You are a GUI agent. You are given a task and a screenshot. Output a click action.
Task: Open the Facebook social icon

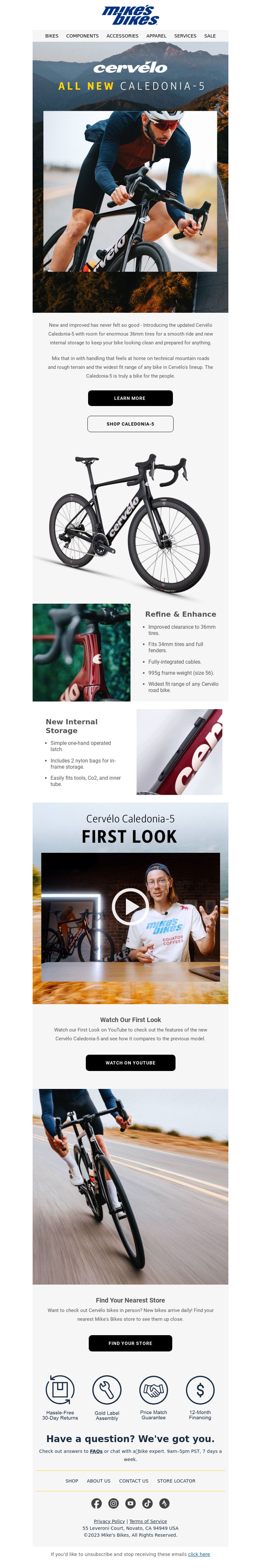(x=97, y=1503)
